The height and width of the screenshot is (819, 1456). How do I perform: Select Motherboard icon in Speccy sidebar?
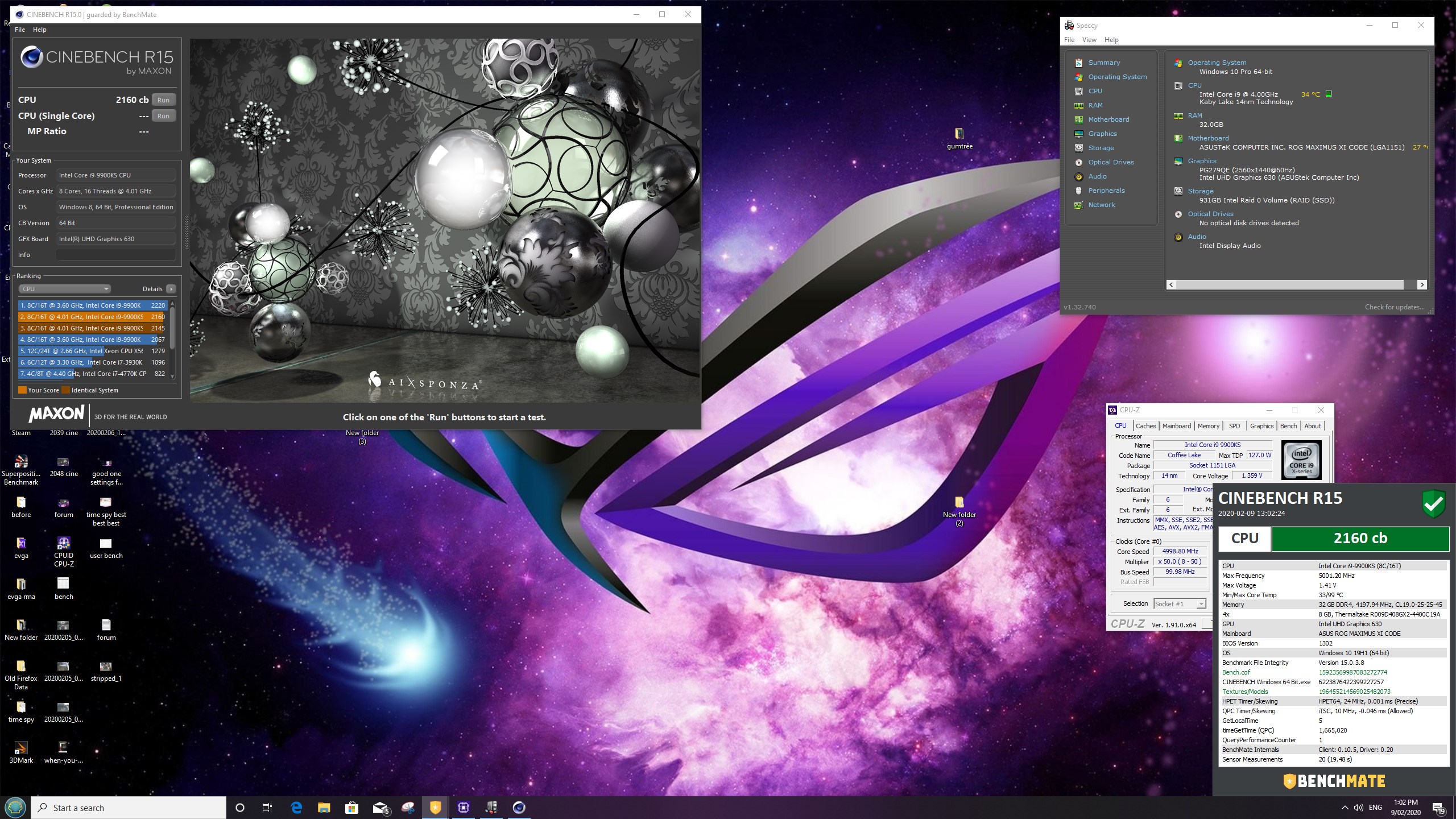tap(1078, 119)
